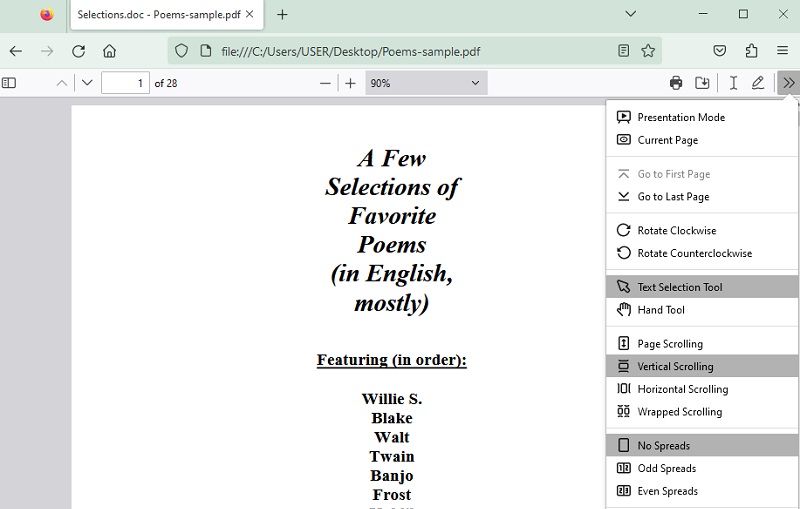The width and height of the screenshot is (800, 509).
Task: Close the Poems-sample.pdf tab
Action: (249, 14)
